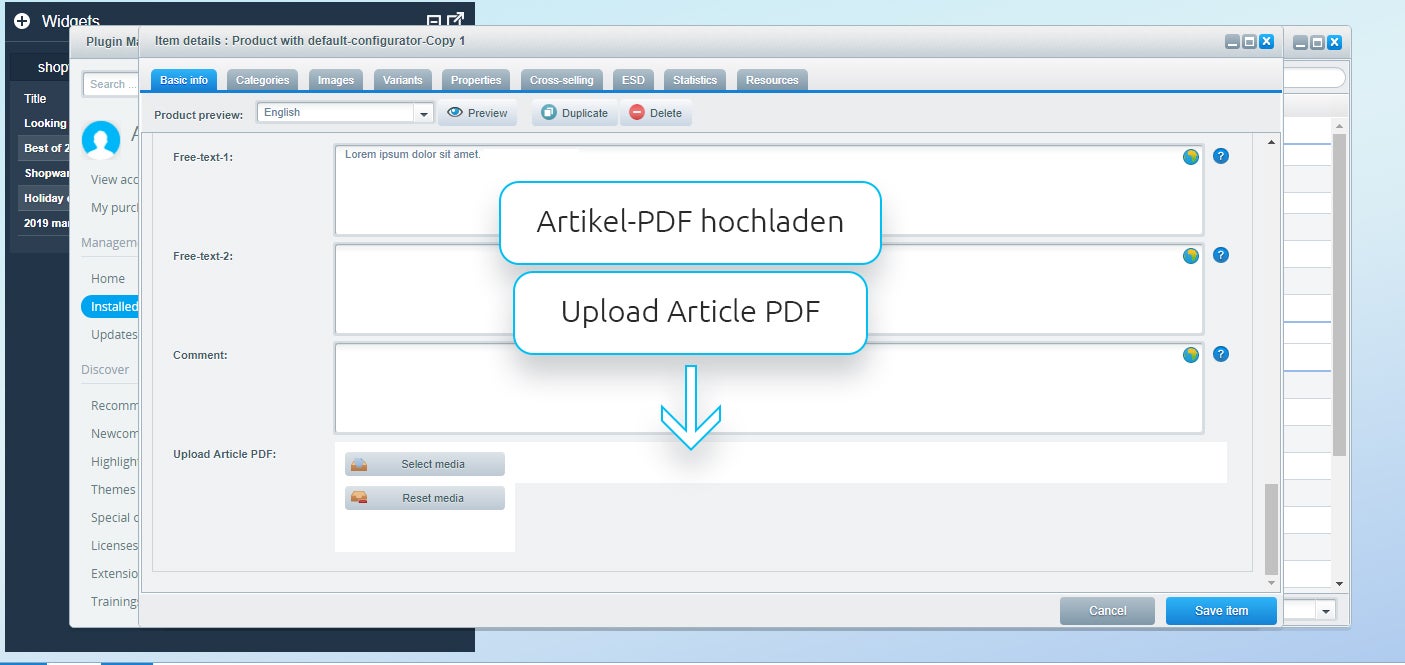Screen dimensions: 1405x665
Task: Open the Cross-selling tab
Action: click(561, 80)
